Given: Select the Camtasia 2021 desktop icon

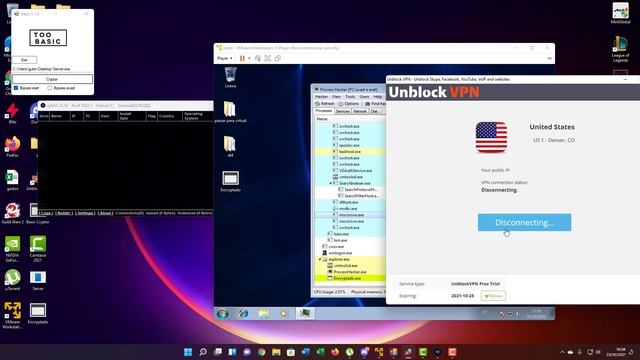Looking at the screenshot, I should tap(38, 249).
